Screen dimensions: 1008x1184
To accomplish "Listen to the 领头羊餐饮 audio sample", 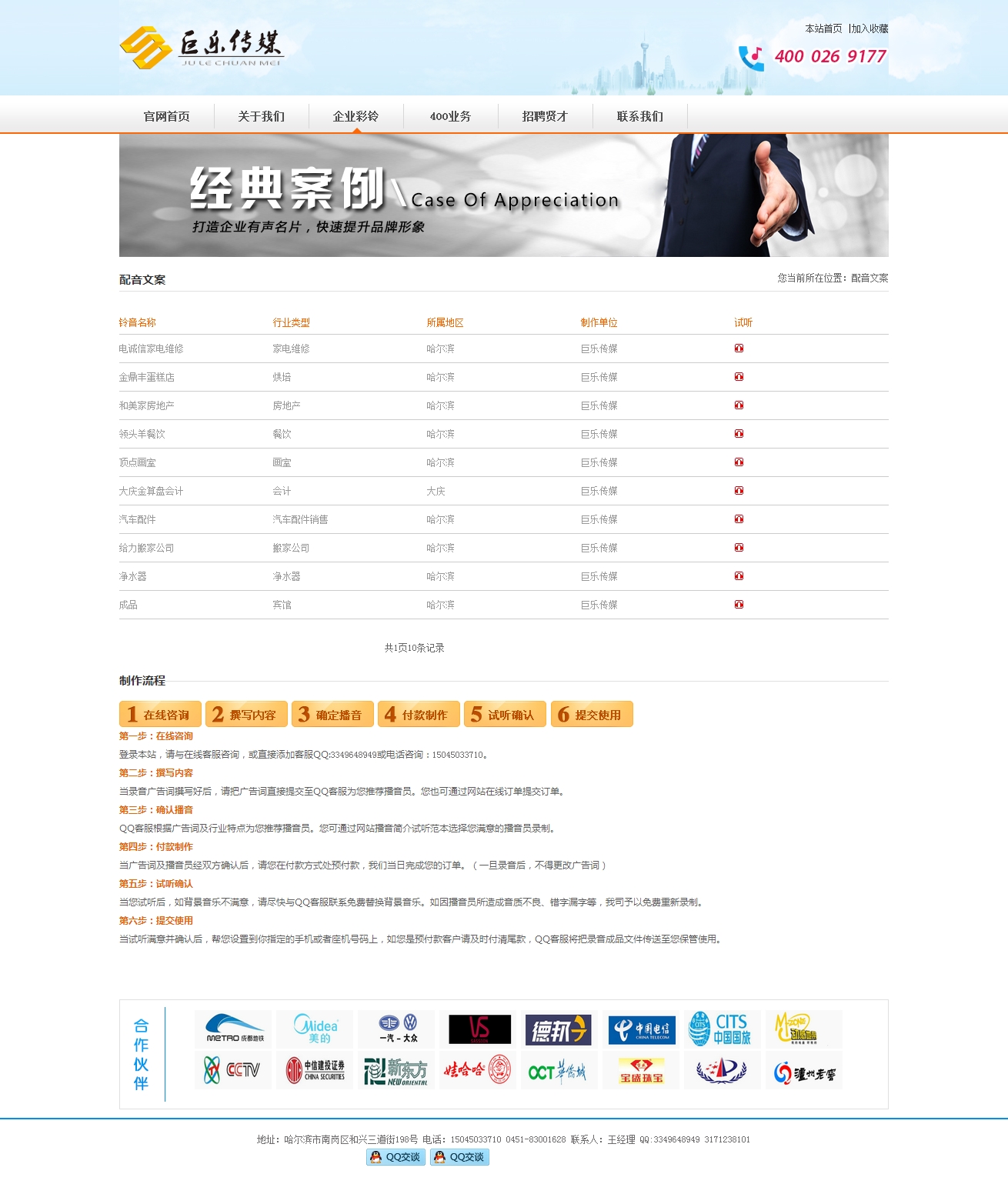I will click(x=739, y=434).
